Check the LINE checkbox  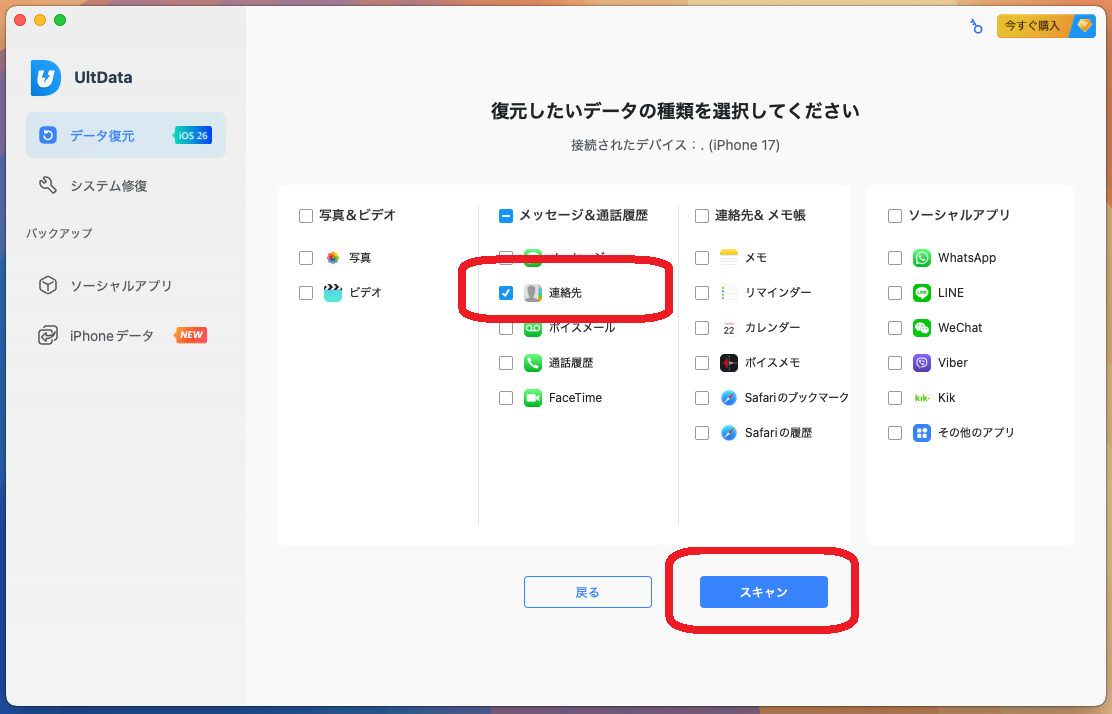[895, 293]
